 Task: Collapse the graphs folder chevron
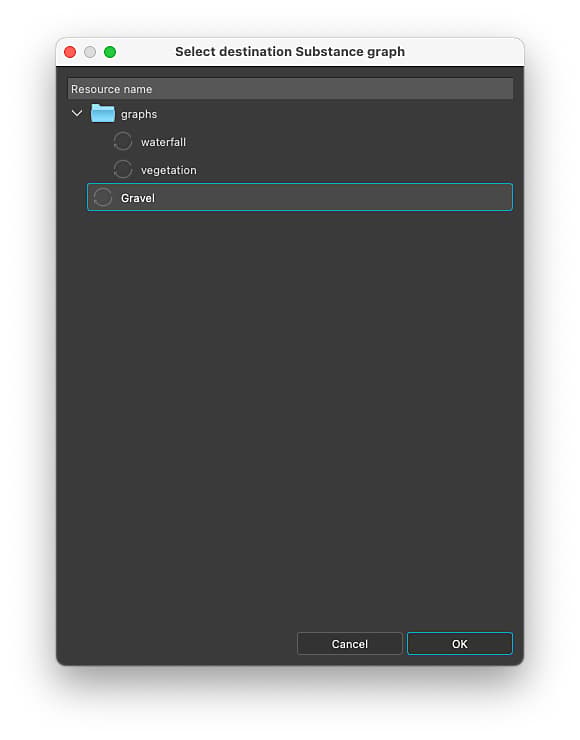tap(77, 114)
